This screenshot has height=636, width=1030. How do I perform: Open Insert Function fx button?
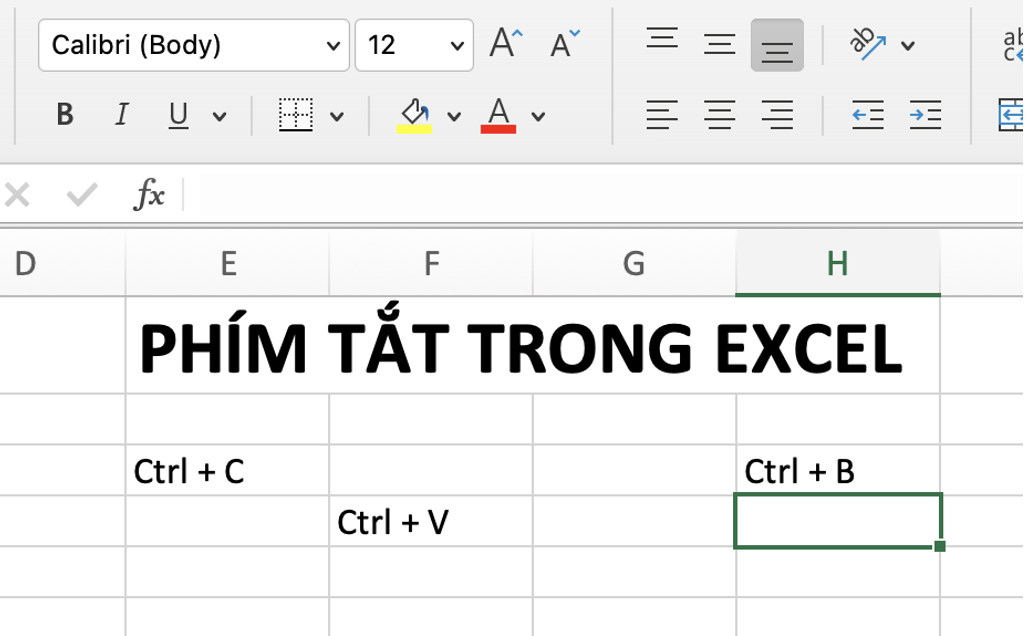click(149, 195)
